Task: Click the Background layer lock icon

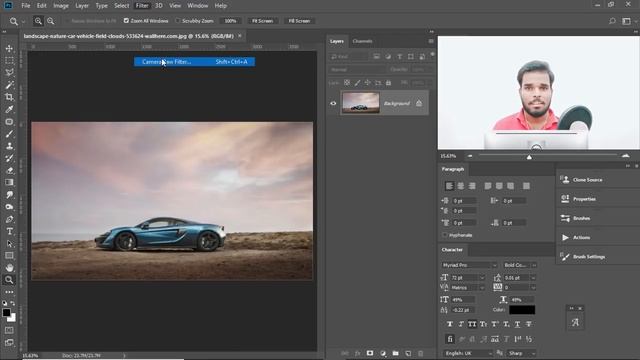Action: 419,103
